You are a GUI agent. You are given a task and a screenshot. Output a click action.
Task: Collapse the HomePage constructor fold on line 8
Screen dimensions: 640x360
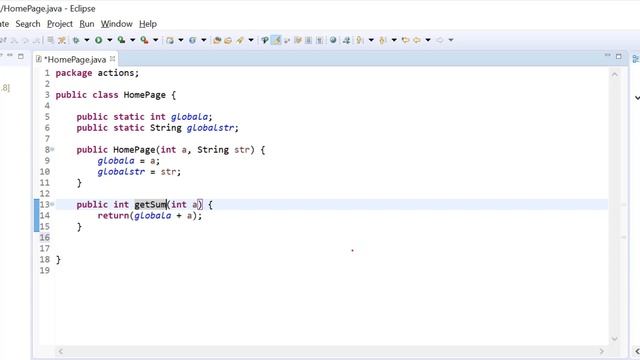(x=52, y=149)
